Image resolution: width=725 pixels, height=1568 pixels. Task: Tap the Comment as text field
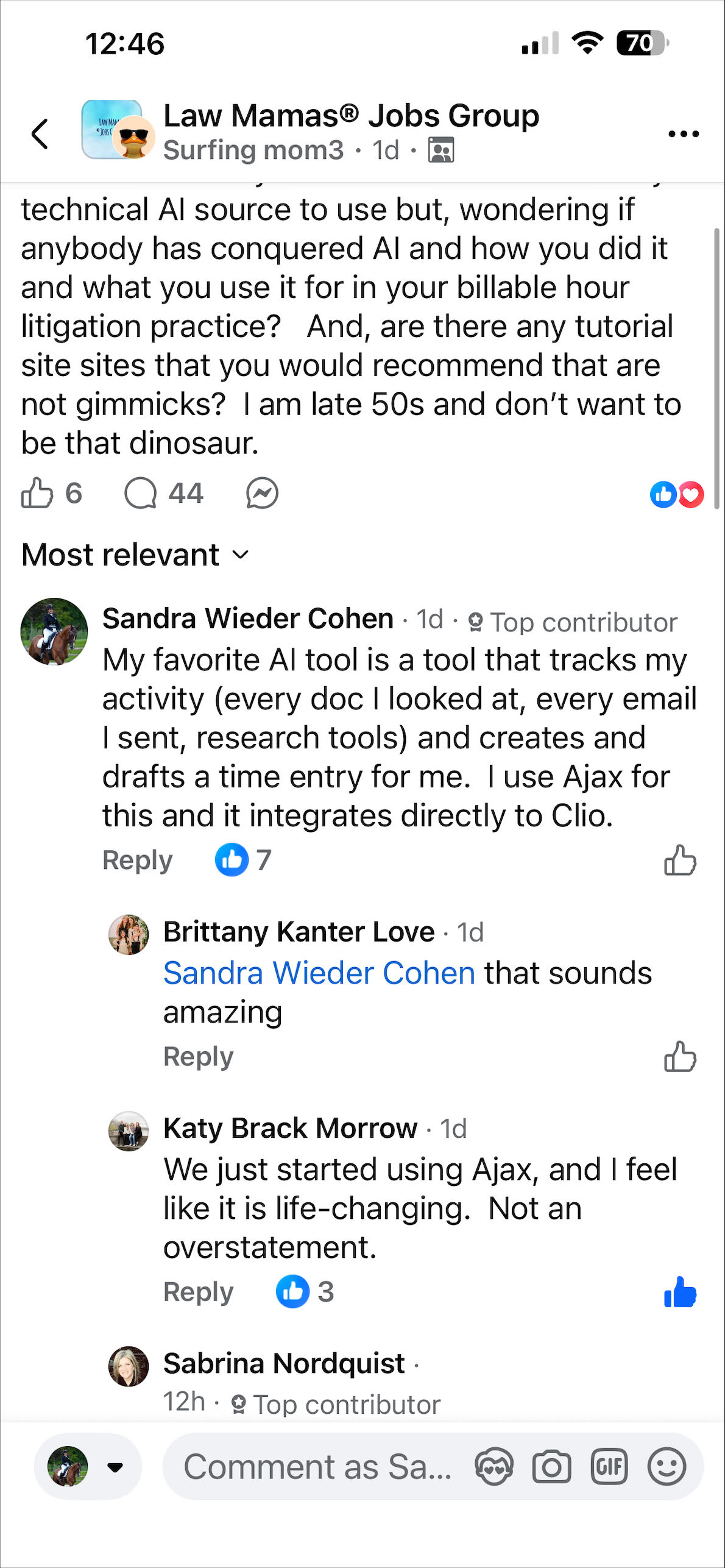(317, 1466)
